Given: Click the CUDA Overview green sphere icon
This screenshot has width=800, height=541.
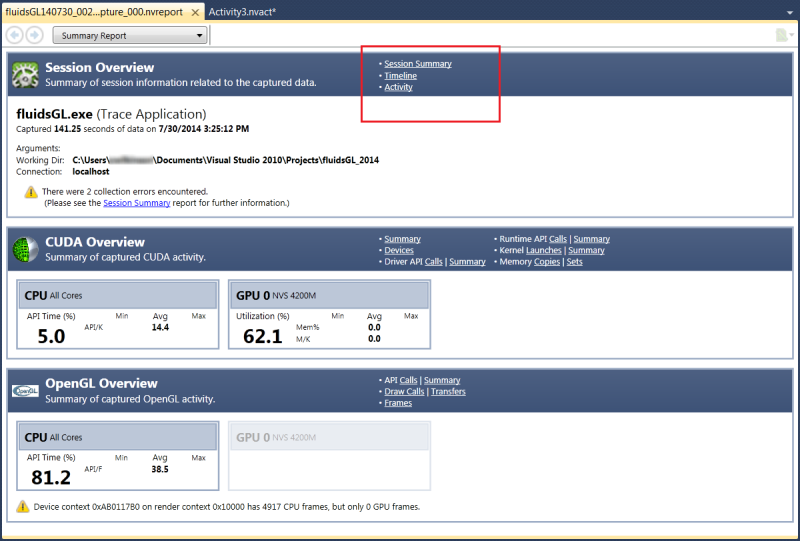Looking at the screenshot, I should click(25, 250).
